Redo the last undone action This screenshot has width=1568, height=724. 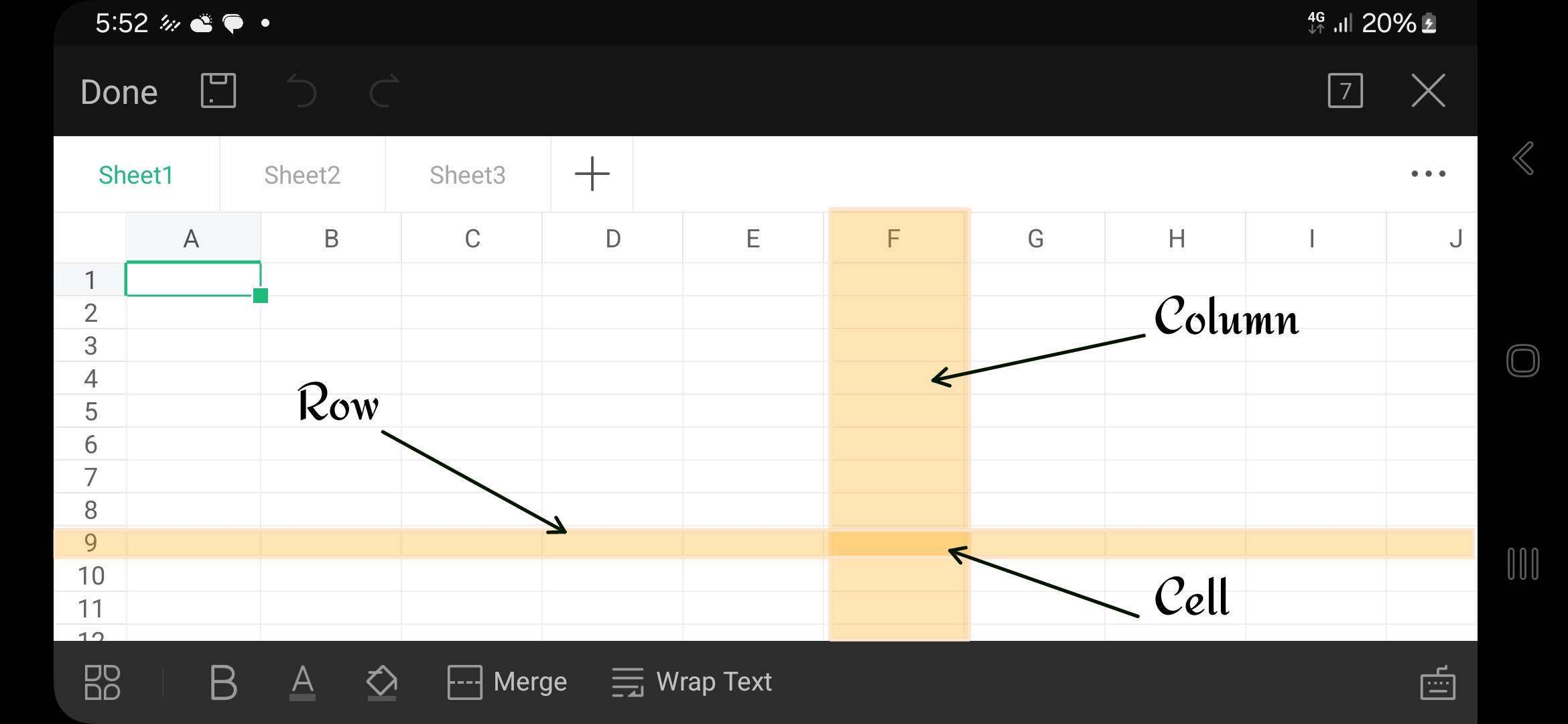click(x=385, y=91)
